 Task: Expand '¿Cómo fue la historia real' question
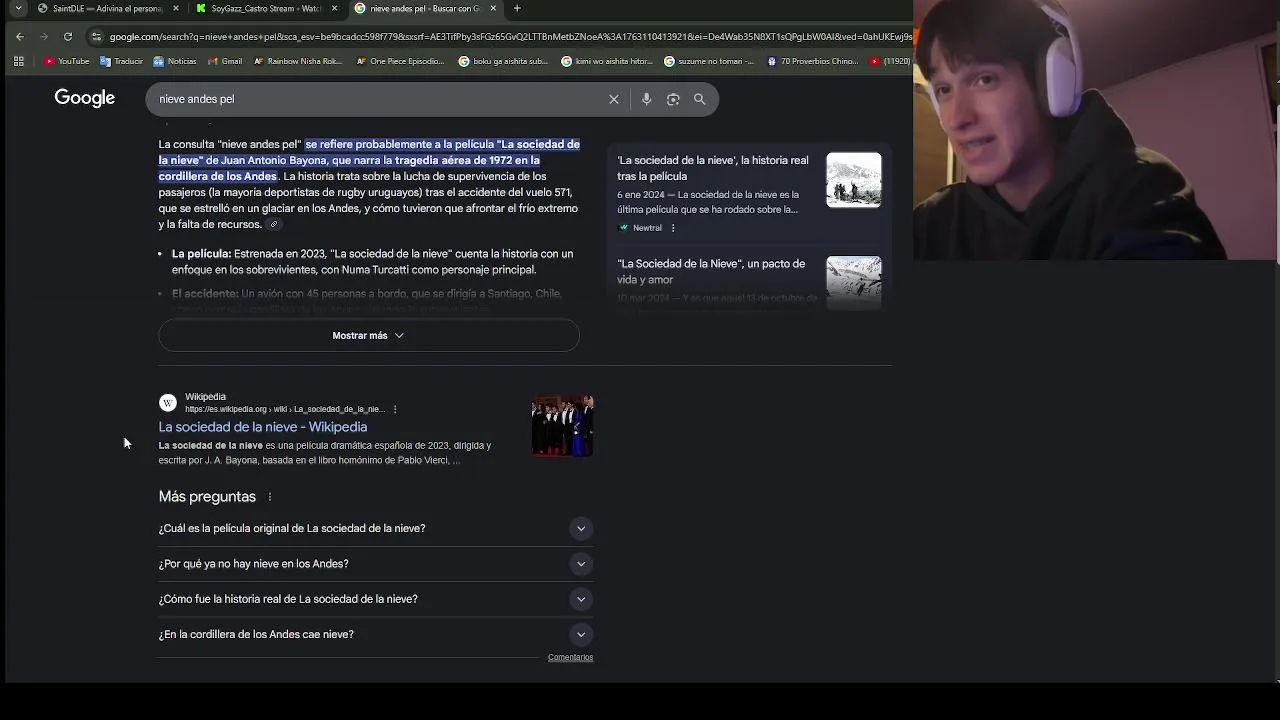[376, 599]
